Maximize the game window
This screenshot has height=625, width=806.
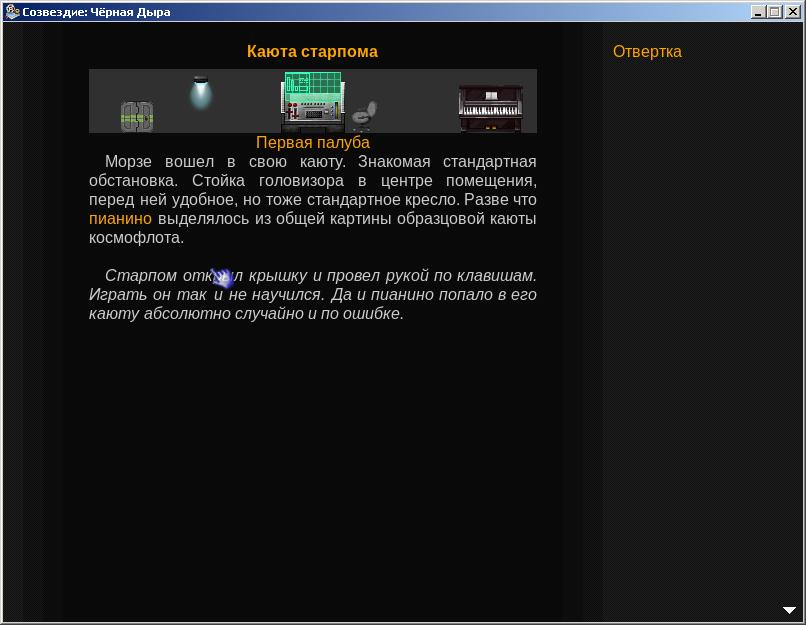774,12
